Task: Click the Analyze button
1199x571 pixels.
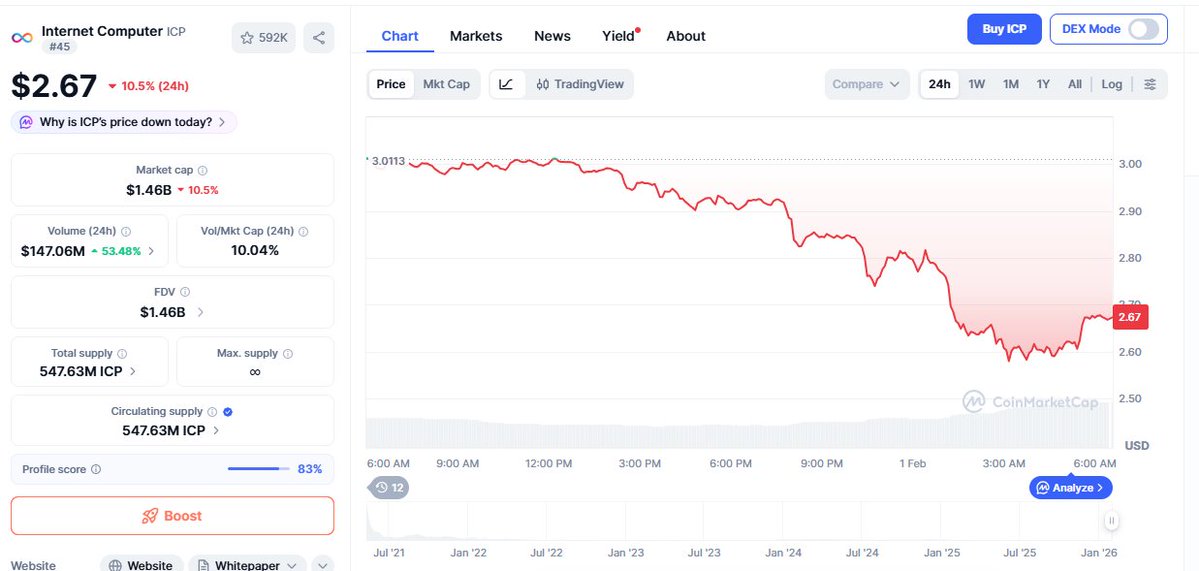Action: tap(1071, 488)
